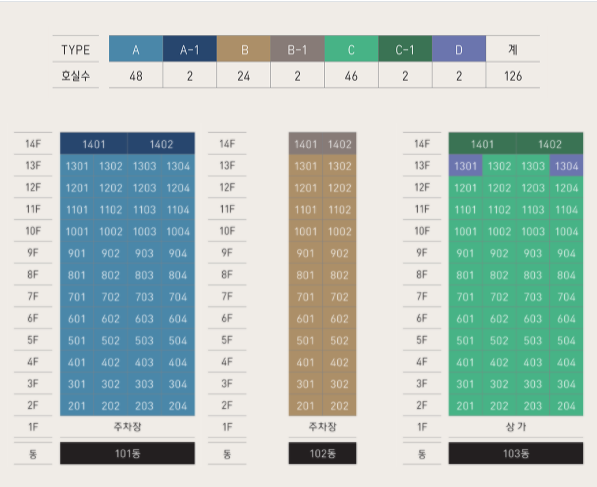The height and width of the screenshot is (487, 597).
Task: Select unit 1401 in building 101동
Action: (94, 144)
